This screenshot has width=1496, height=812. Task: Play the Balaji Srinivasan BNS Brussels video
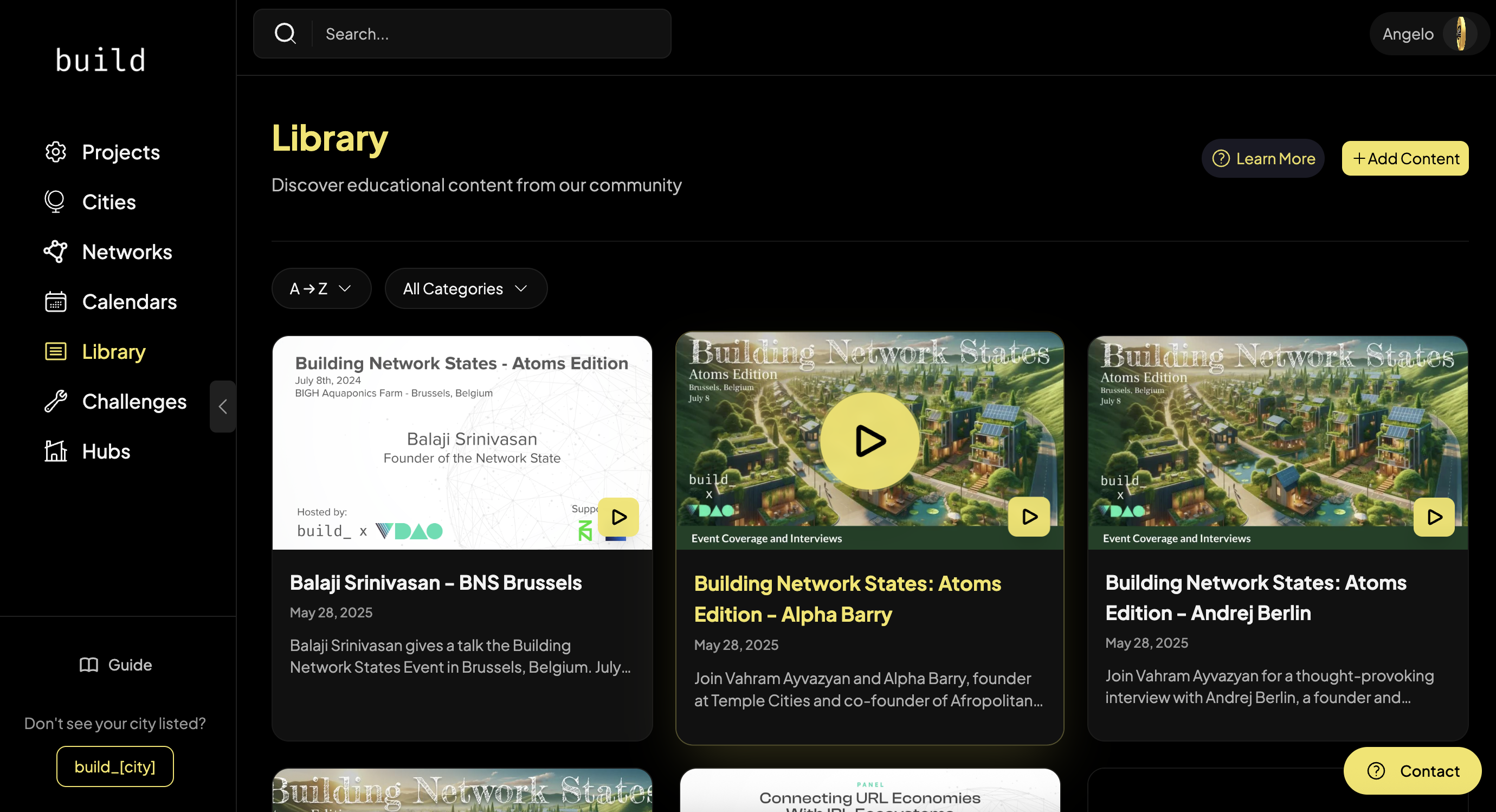point(618,517)
